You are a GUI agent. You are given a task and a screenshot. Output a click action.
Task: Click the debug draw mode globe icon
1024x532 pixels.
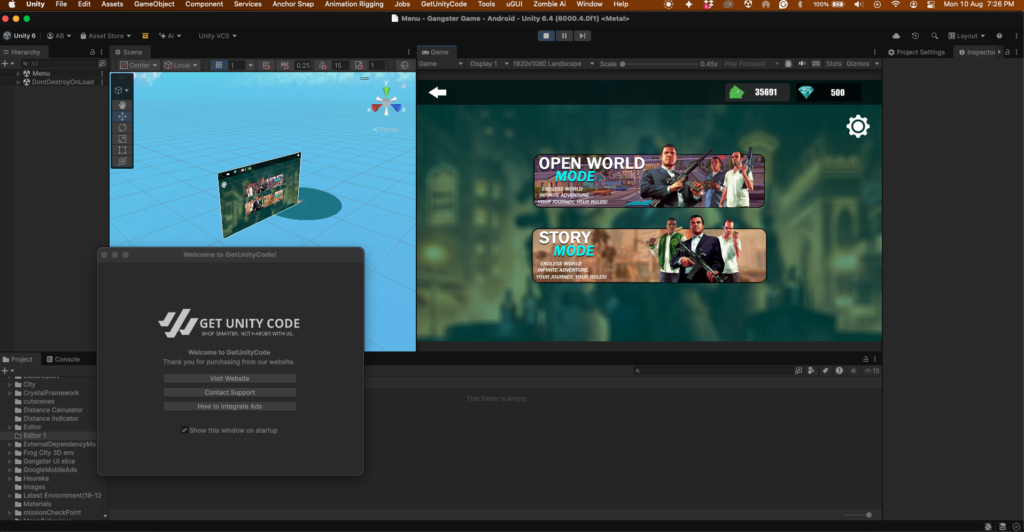click(x=404, y=65)
